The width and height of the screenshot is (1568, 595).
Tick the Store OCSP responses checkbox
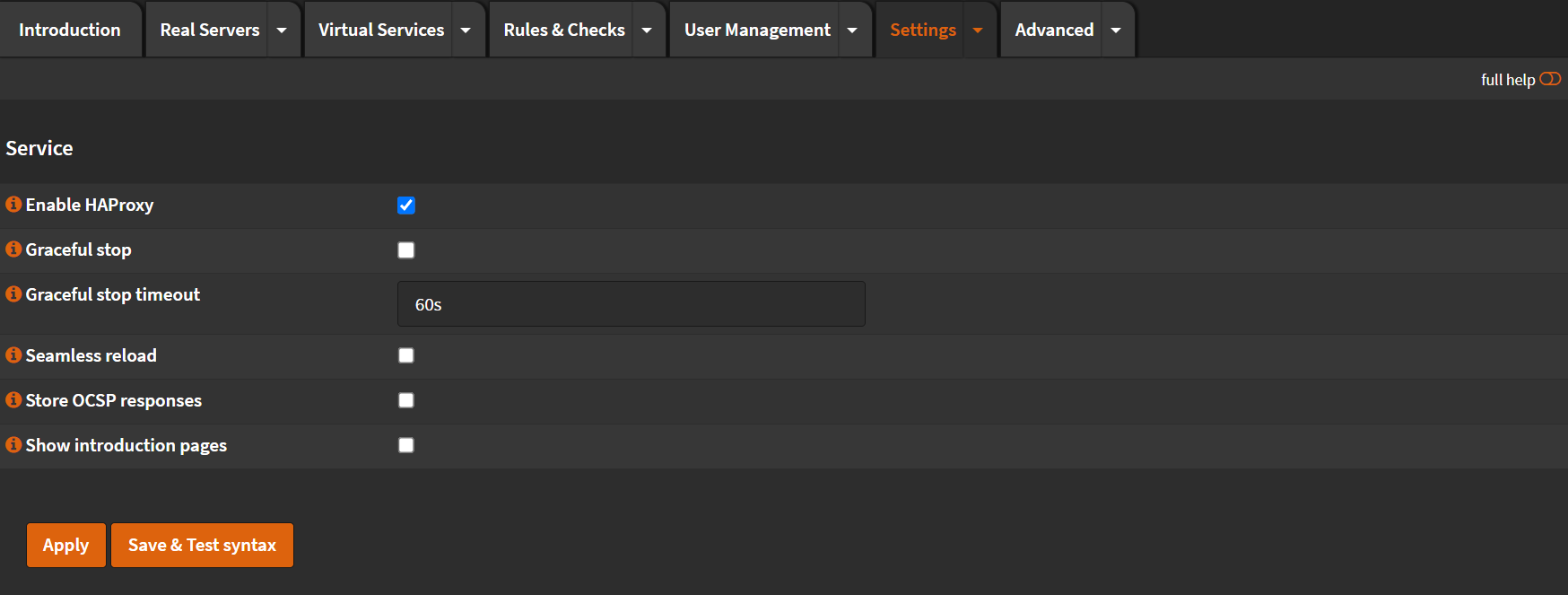(x=406, y=400)
